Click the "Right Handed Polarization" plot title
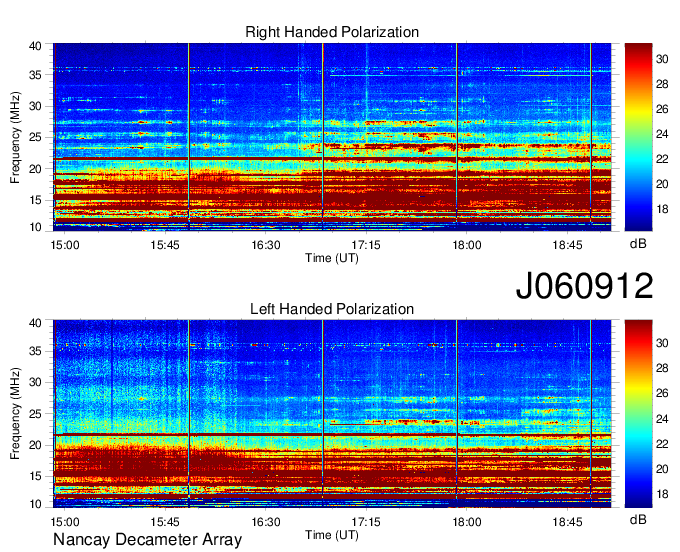 332,32
